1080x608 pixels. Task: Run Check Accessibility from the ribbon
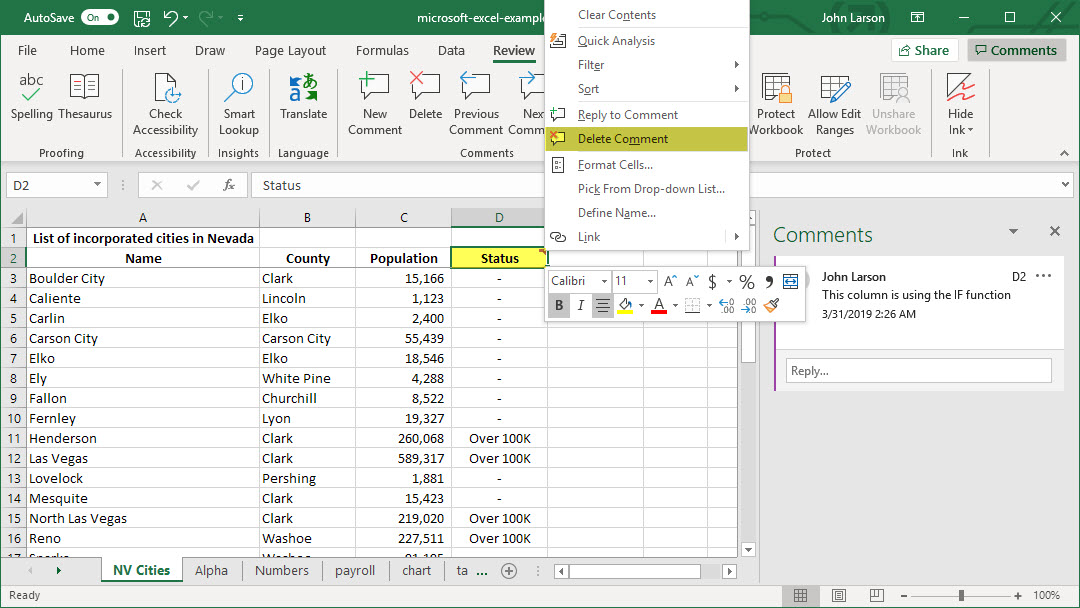click(x=165, y=103)
